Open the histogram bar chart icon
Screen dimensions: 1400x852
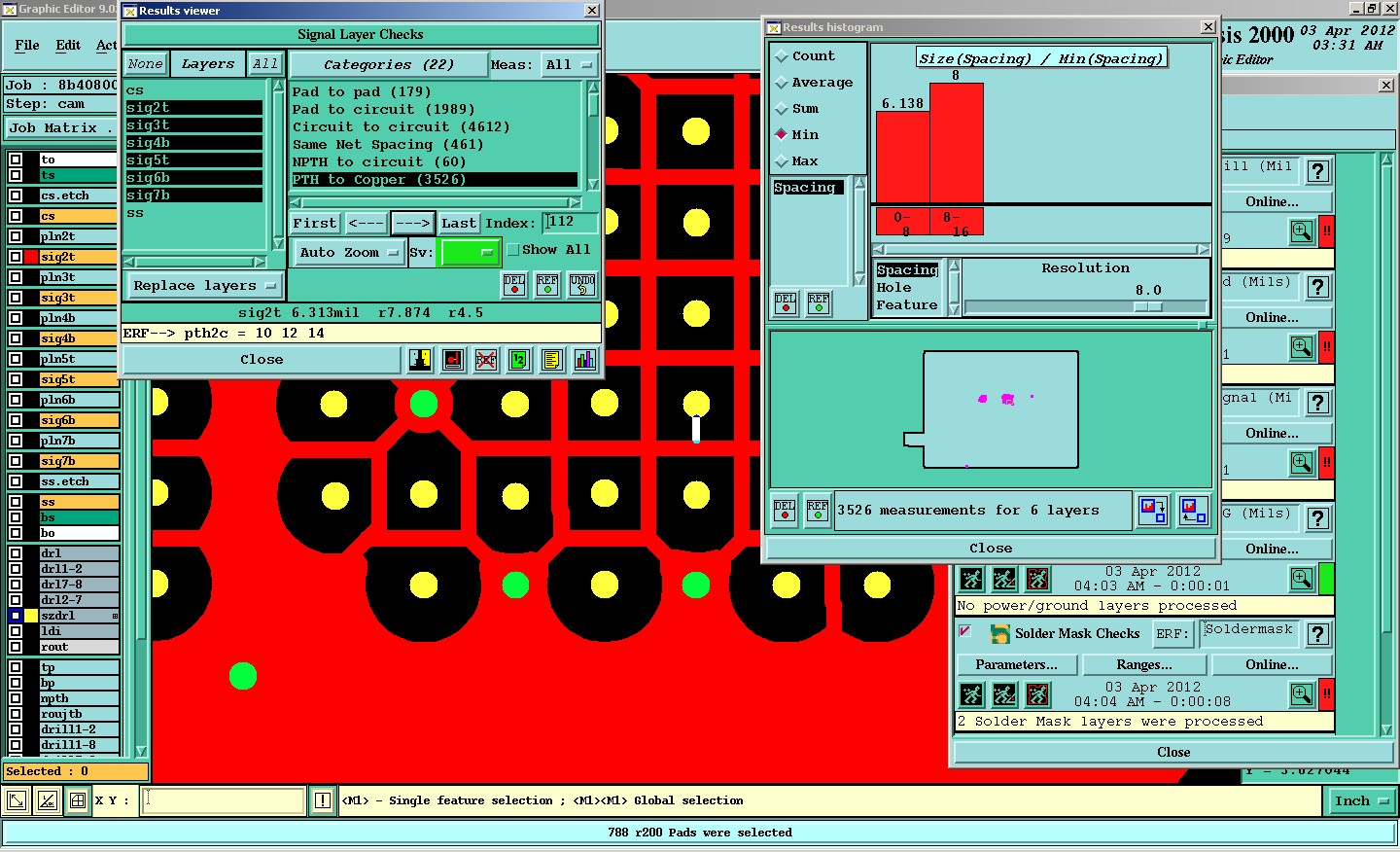pos(584,360)
